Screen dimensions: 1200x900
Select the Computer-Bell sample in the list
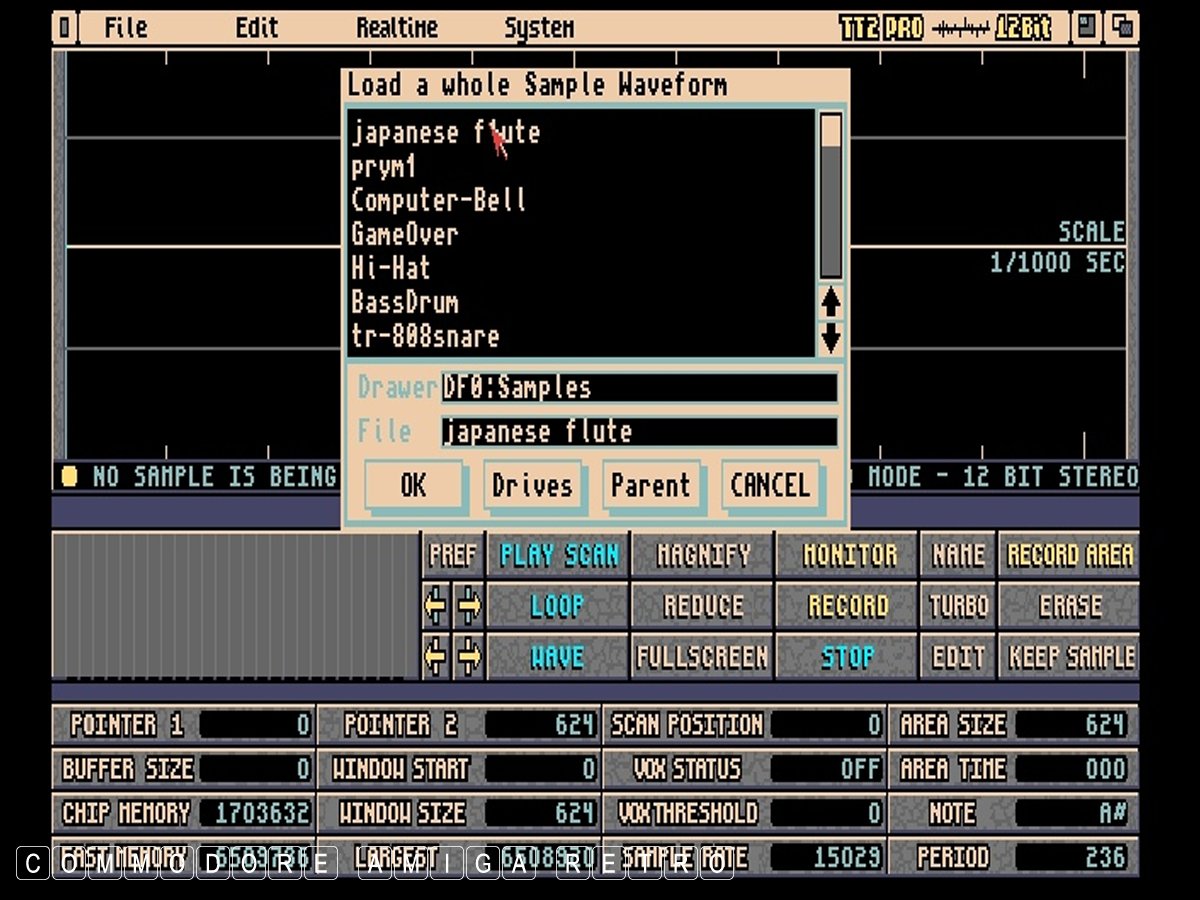pos(438,200)
